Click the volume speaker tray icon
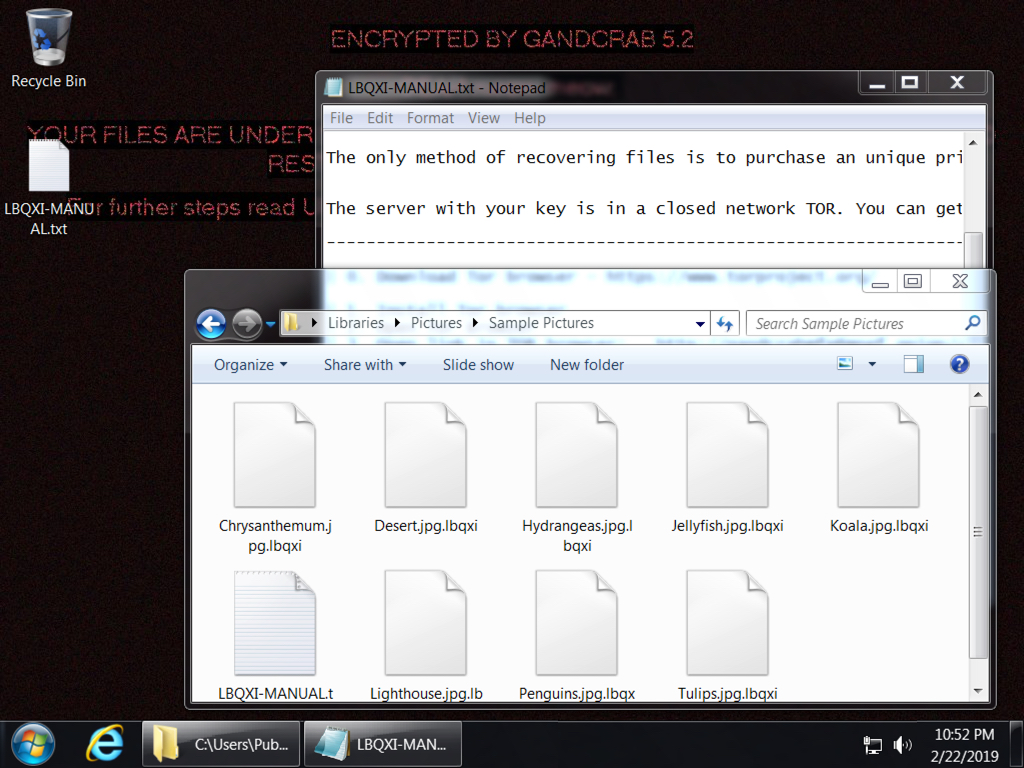 tap(903, 744)
